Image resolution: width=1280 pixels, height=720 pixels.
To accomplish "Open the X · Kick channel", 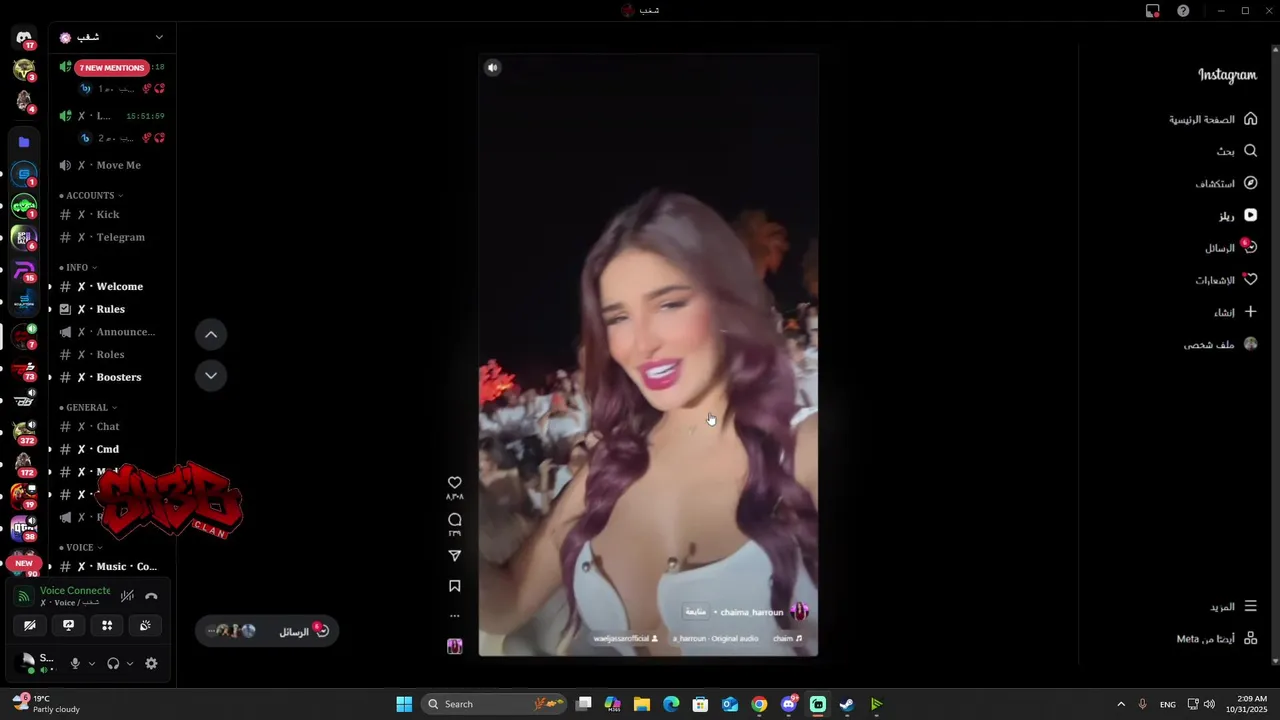I will (112, 215).
